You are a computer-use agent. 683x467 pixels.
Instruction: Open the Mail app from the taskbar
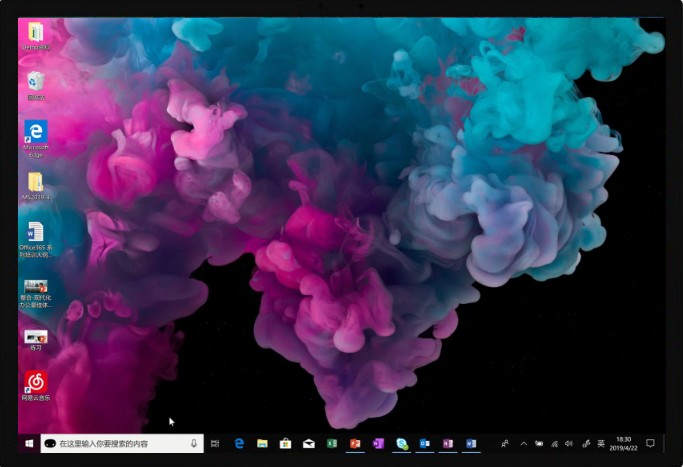pos(309,443)
